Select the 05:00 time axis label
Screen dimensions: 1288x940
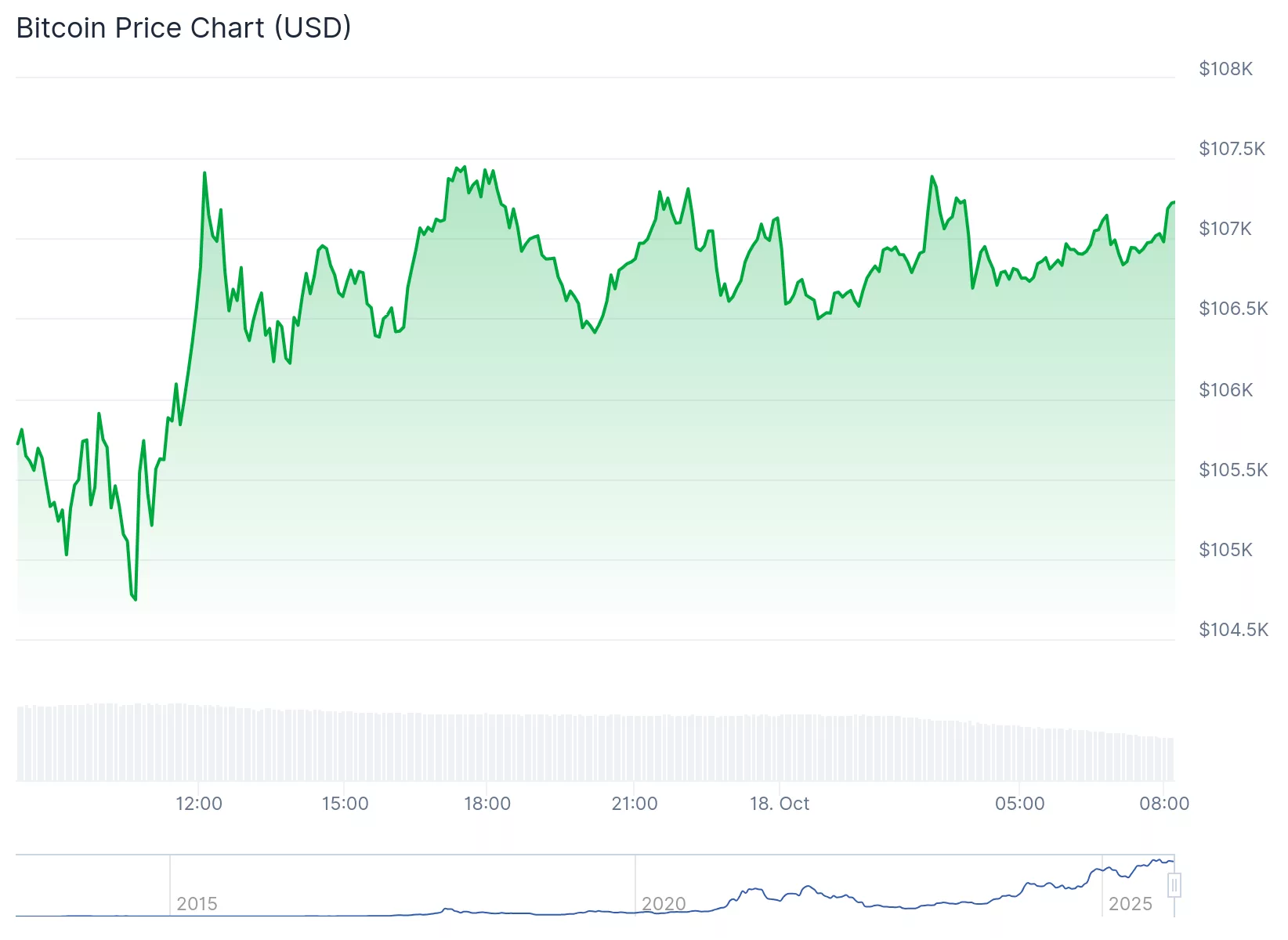click(1019, 804)
